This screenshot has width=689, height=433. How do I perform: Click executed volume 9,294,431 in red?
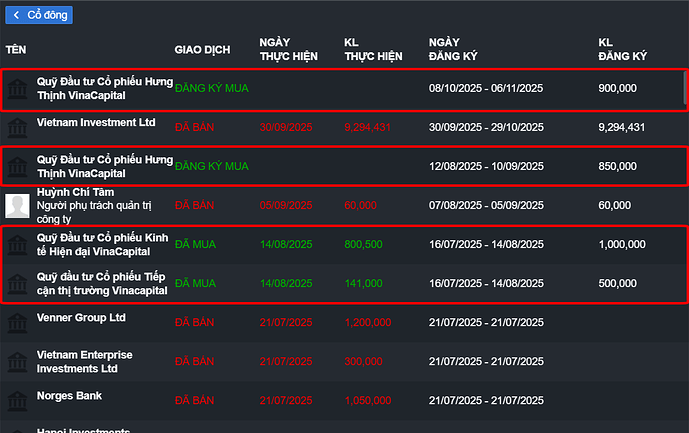point(367,127)
